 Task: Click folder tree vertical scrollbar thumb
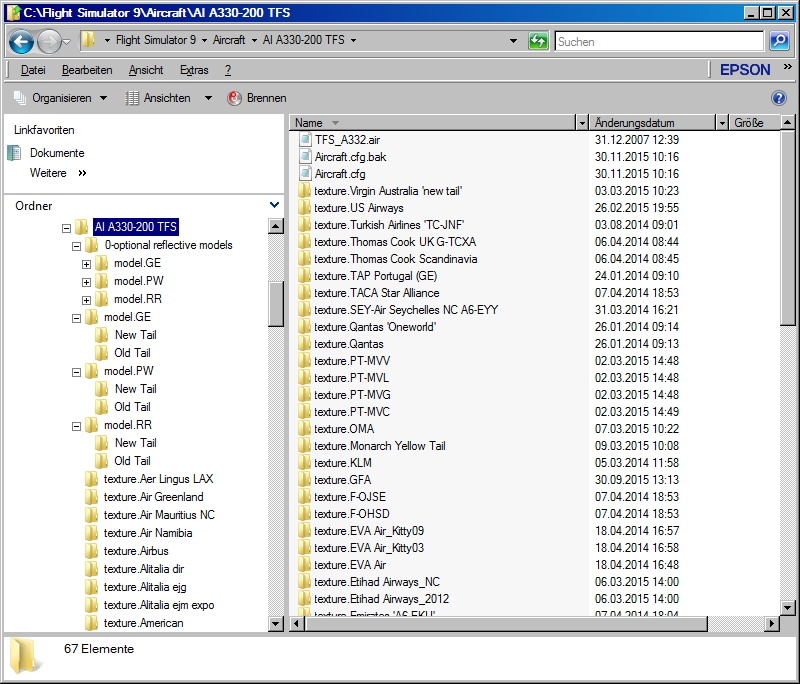[276, 304]
